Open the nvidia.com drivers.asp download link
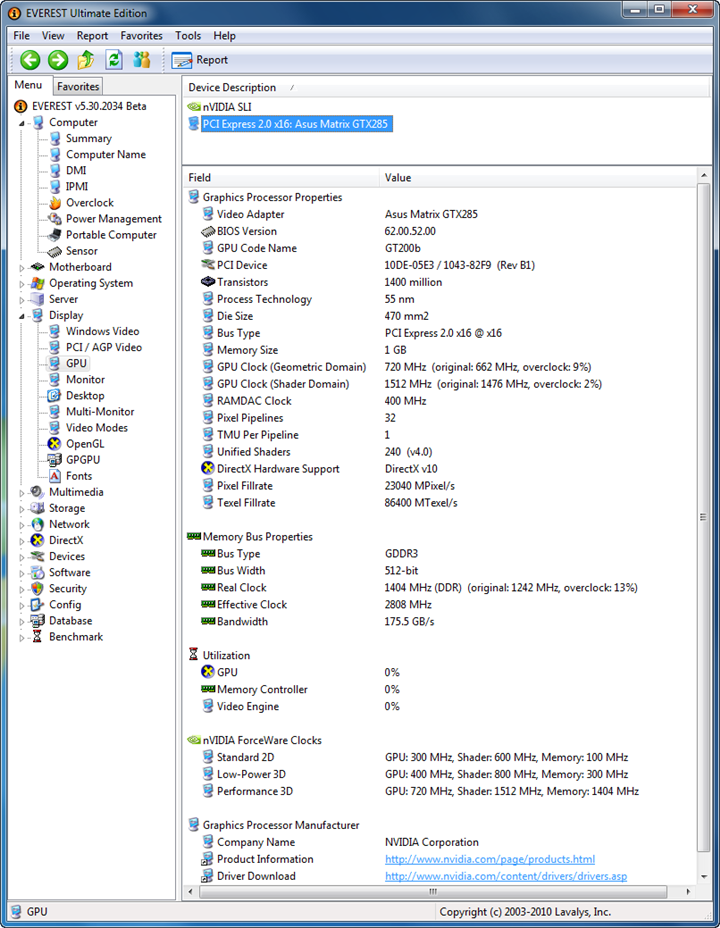This screenshot has width=720, height=928. coord(506,876)
